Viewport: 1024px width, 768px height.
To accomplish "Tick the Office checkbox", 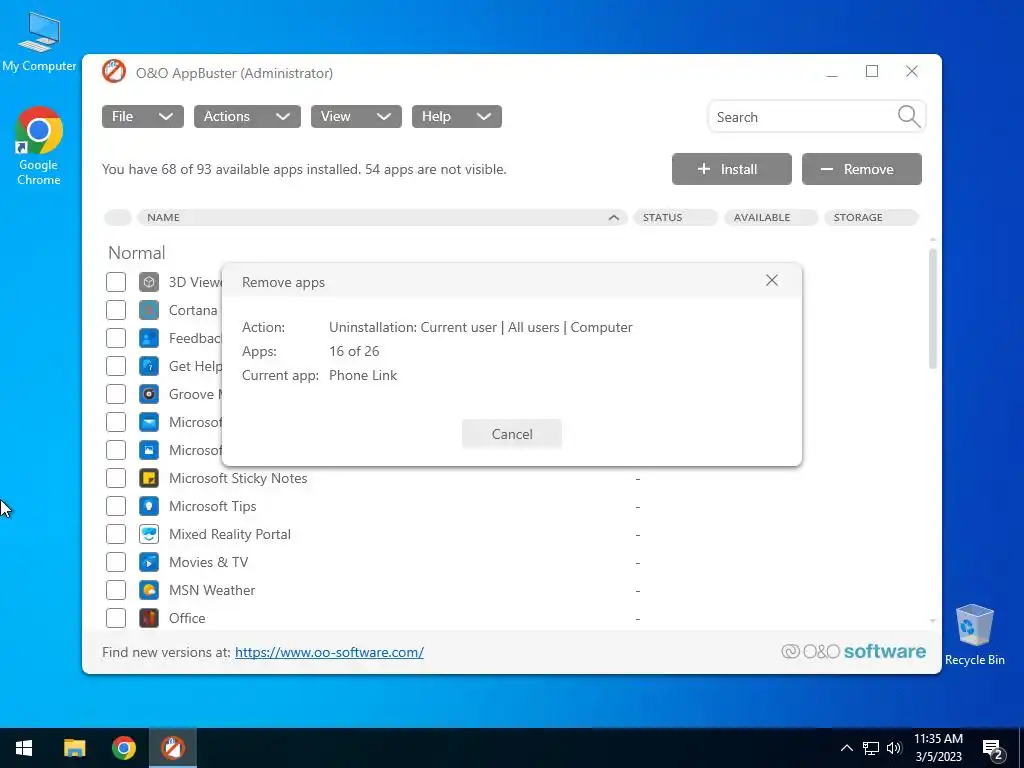I will tap(116, 618).
